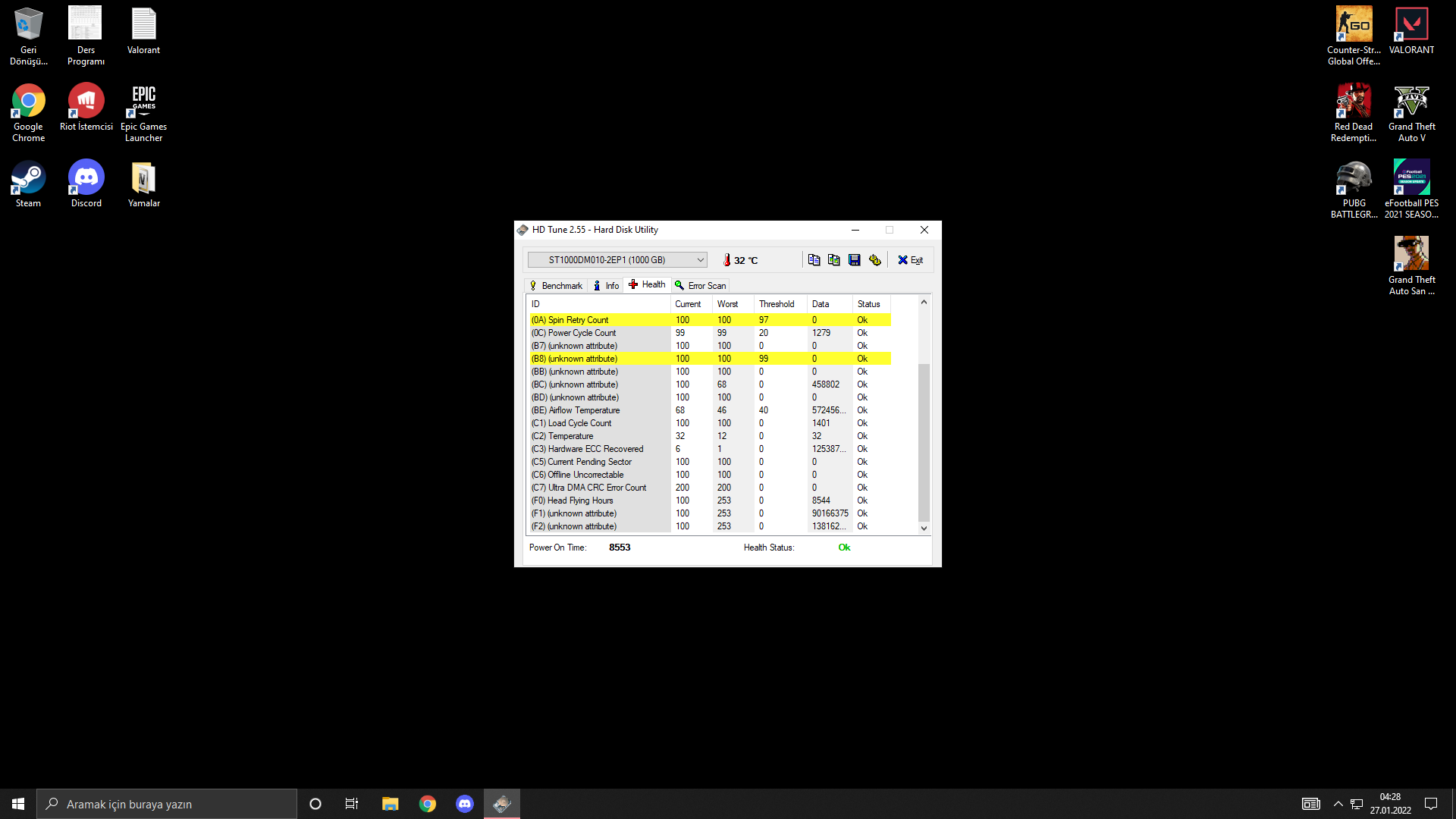1456x819 pixels.
Task: Exit HD Tune via the Exit button
Action: pyautogui.click(x=910, y=260)
